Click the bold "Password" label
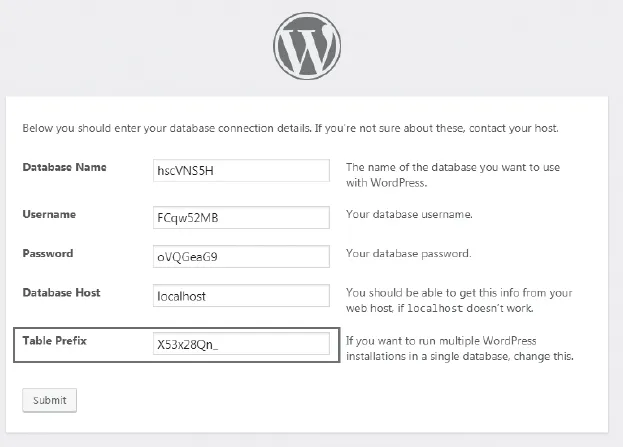 tap(48, 254)
